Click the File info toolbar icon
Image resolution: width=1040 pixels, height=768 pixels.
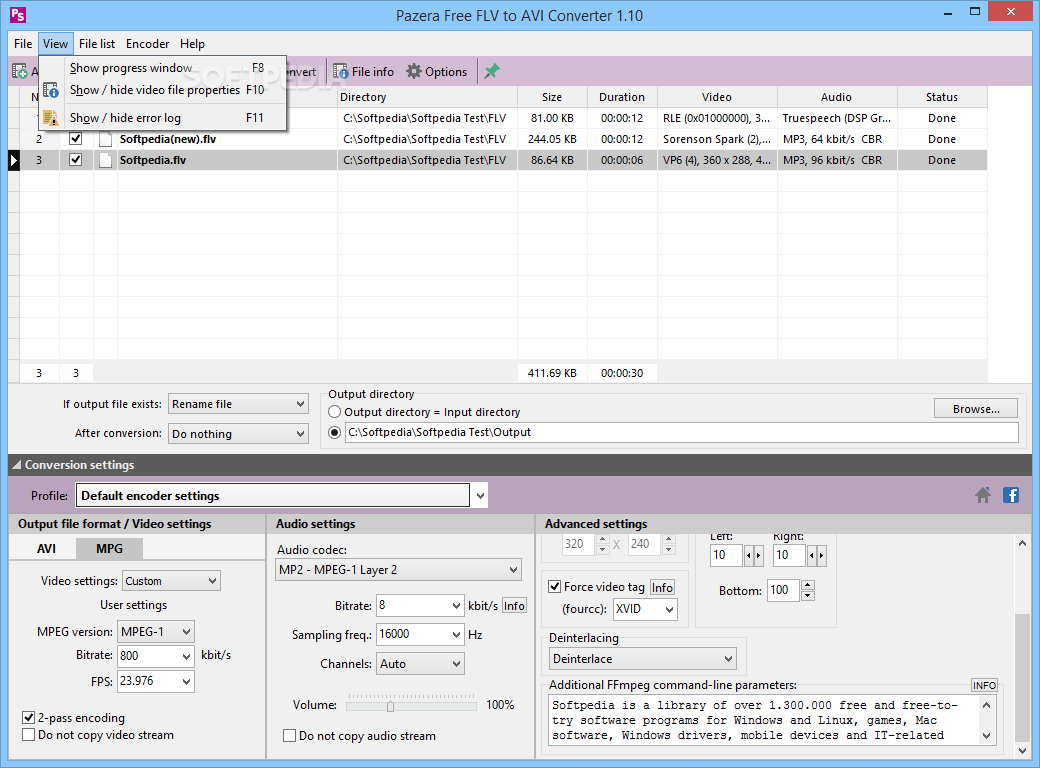(340, 72)
